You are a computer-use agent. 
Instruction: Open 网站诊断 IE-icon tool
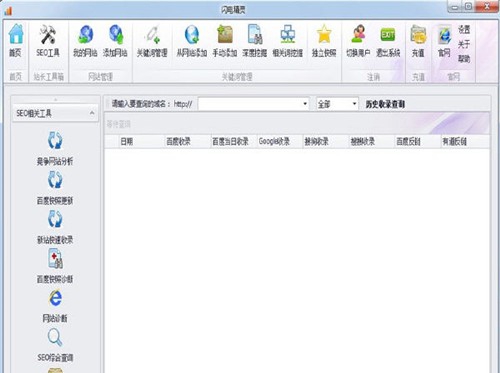[55, 306]
